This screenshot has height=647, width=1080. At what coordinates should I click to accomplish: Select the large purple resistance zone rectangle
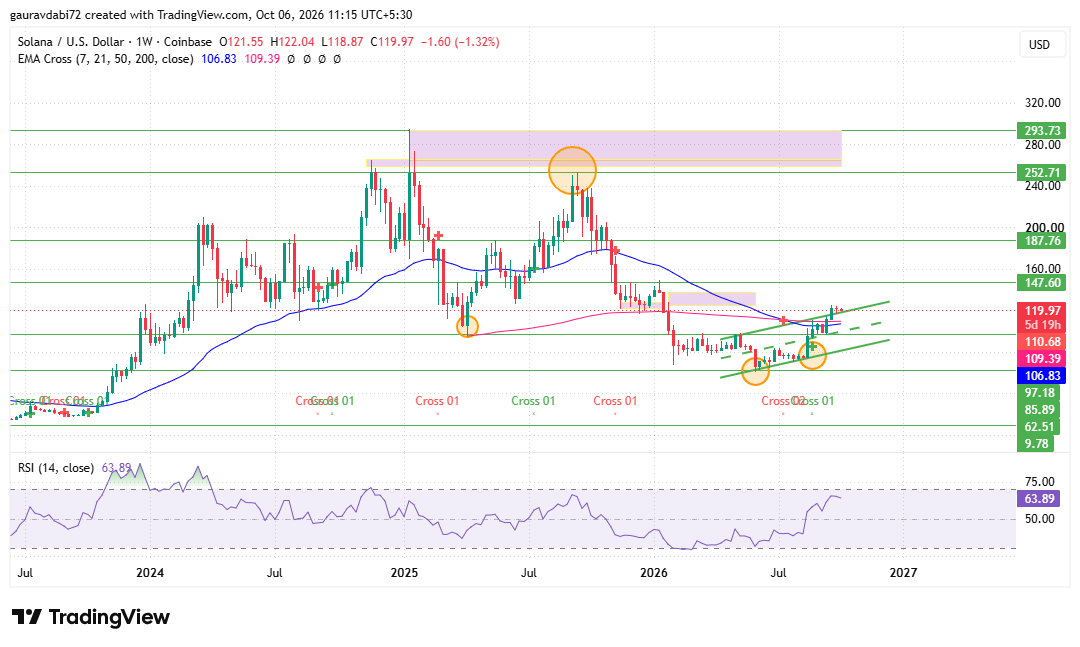pos(625,145)
